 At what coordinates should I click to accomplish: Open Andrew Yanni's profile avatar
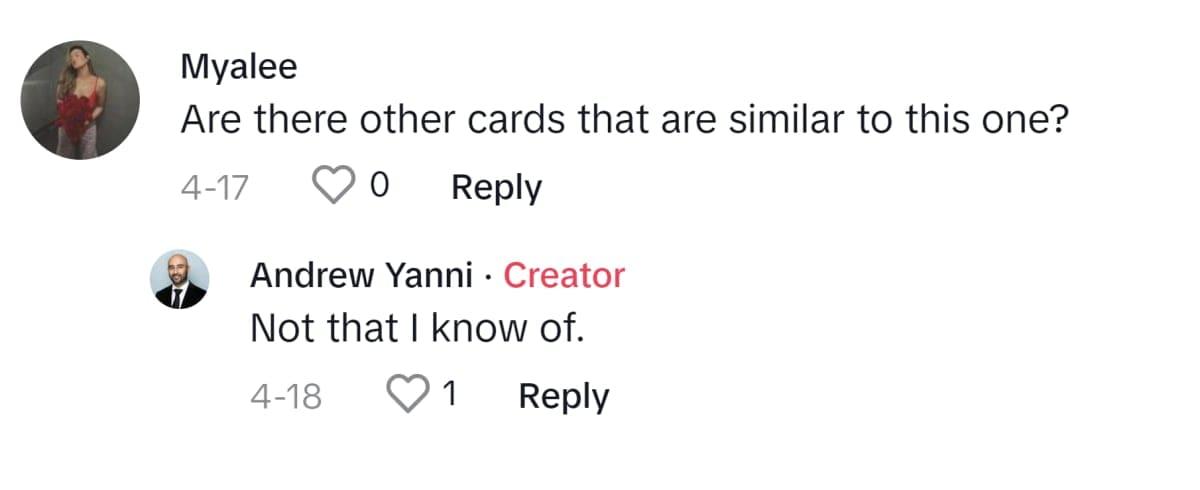(x=181, y=278)
